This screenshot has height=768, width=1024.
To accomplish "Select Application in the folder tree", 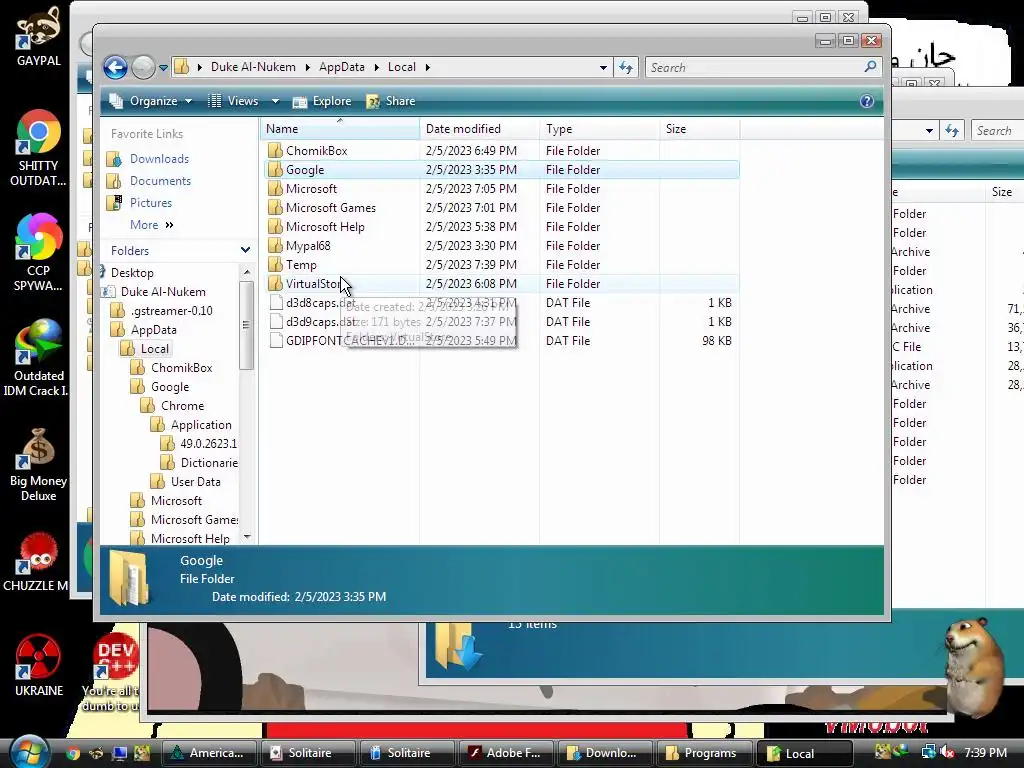I will pyautogui.click(x=200, y=424).
